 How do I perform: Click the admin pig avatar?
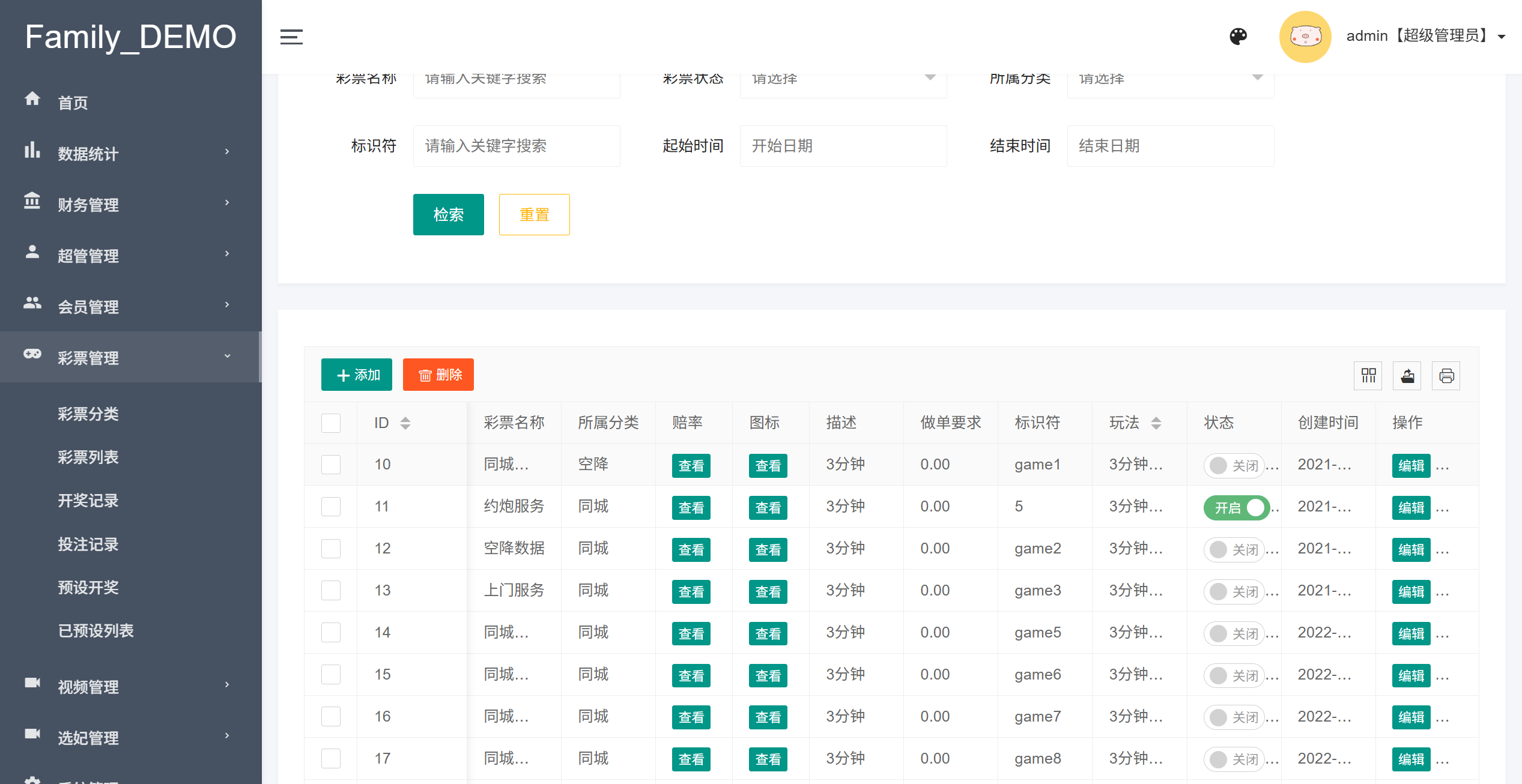(1305, 37)
